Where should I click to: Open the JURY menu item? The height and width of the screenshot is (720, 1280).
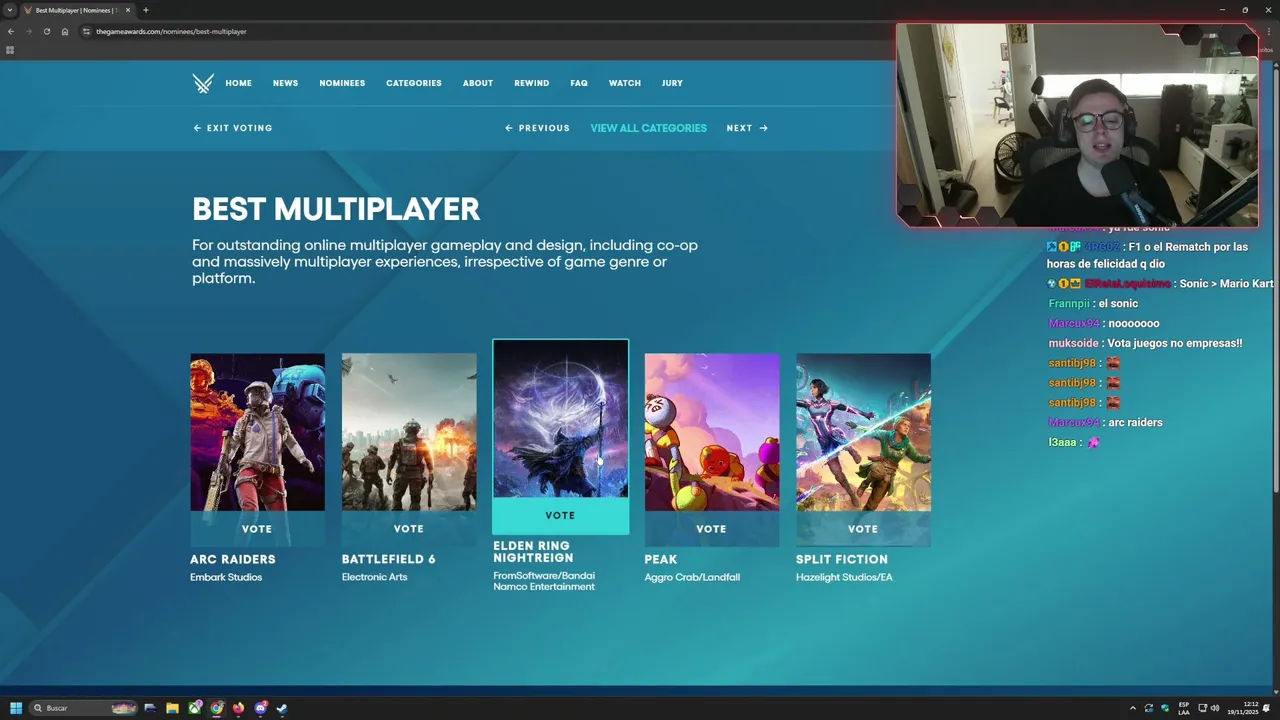(672, 83)
